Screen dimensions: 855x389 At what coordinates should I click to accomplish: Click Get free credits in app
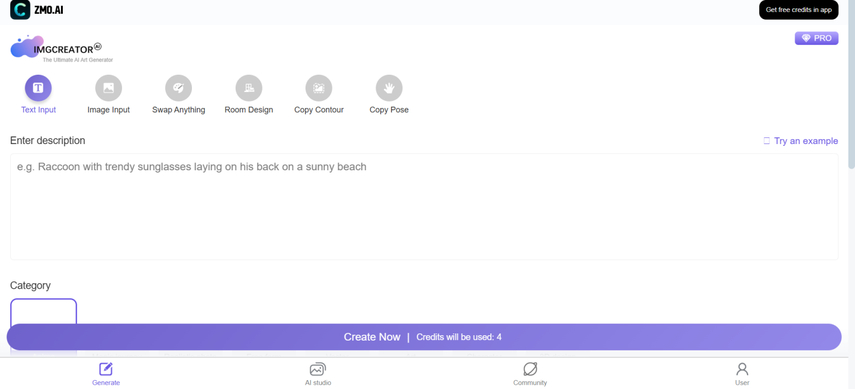click(799, 9)
